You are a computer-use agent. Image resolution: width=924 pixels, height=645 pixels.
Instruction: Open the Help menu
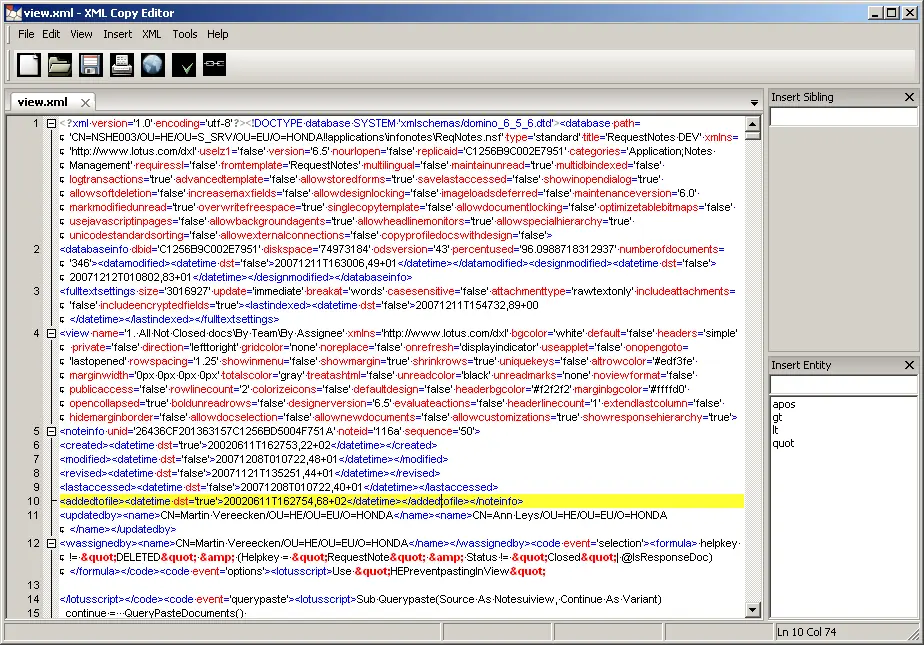coord(217,34)
